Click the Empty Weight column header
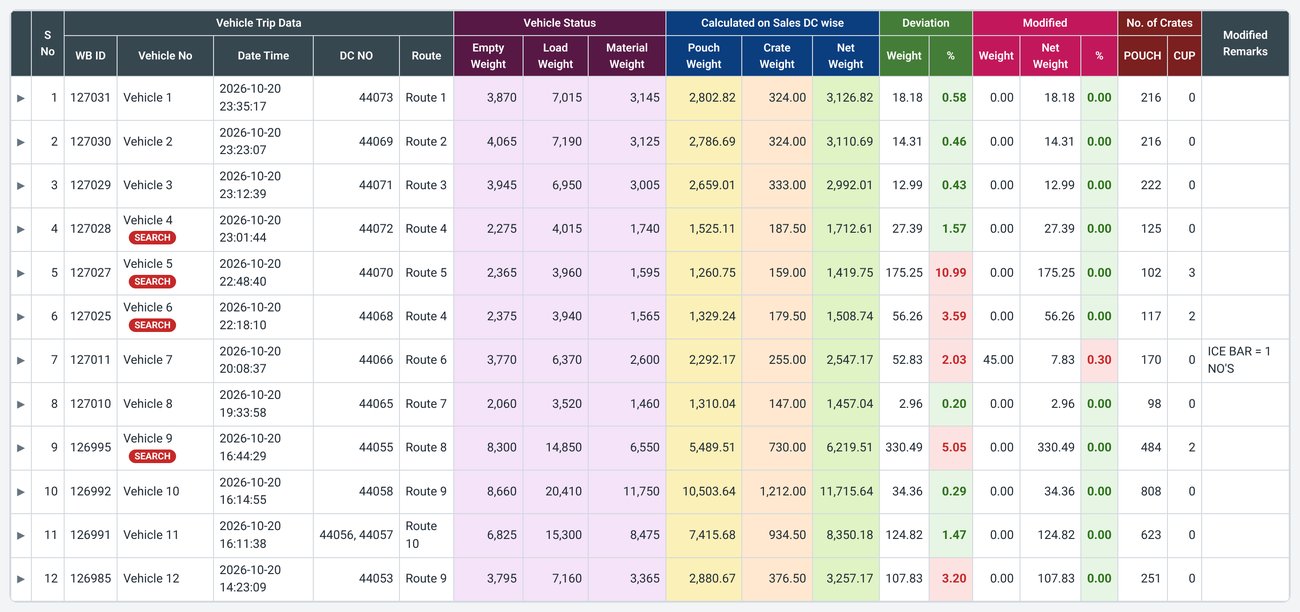The image size is (1300, 612). point(488,56)
